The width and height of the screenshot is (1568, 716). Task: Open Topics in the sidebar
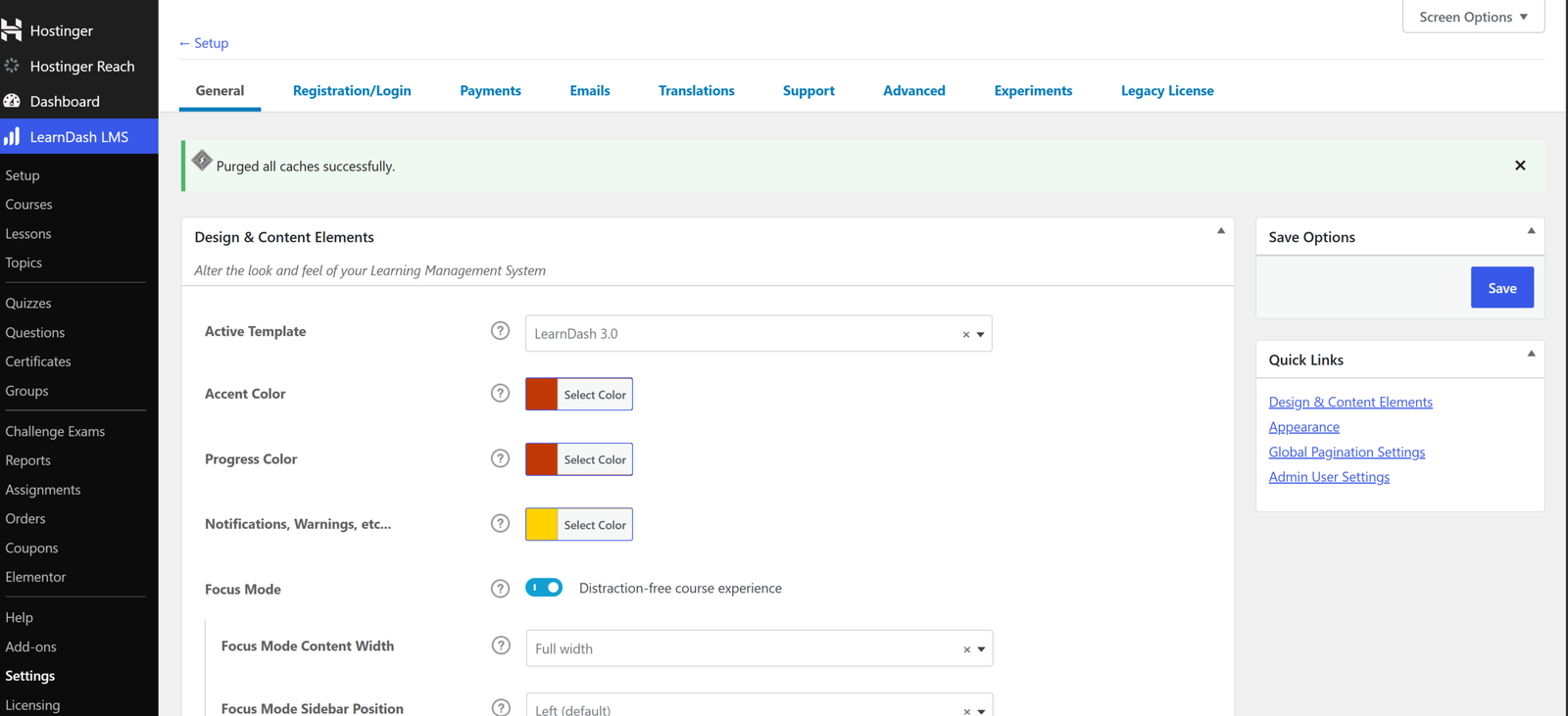click(24, 263)
